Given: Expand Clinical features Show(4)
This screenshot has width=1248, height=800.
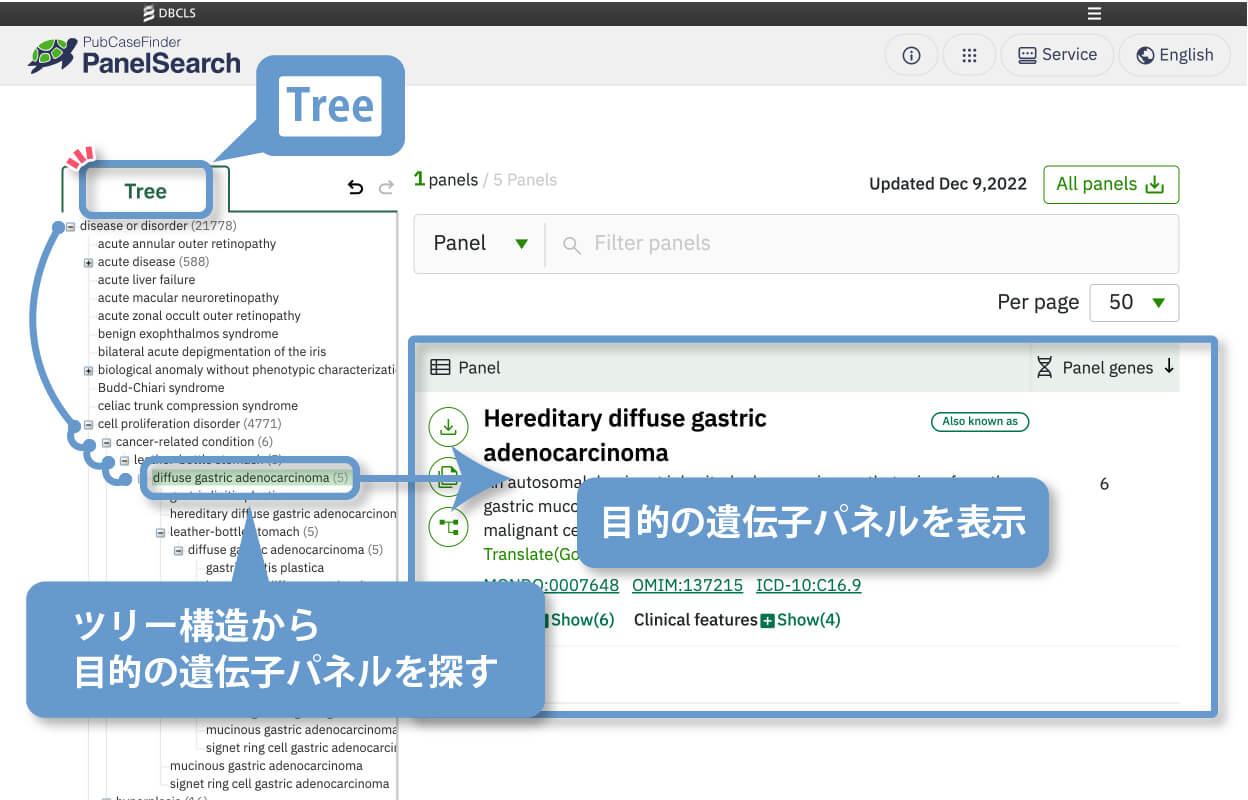Looking at the screenshot, I should click(x=800, y=620).
